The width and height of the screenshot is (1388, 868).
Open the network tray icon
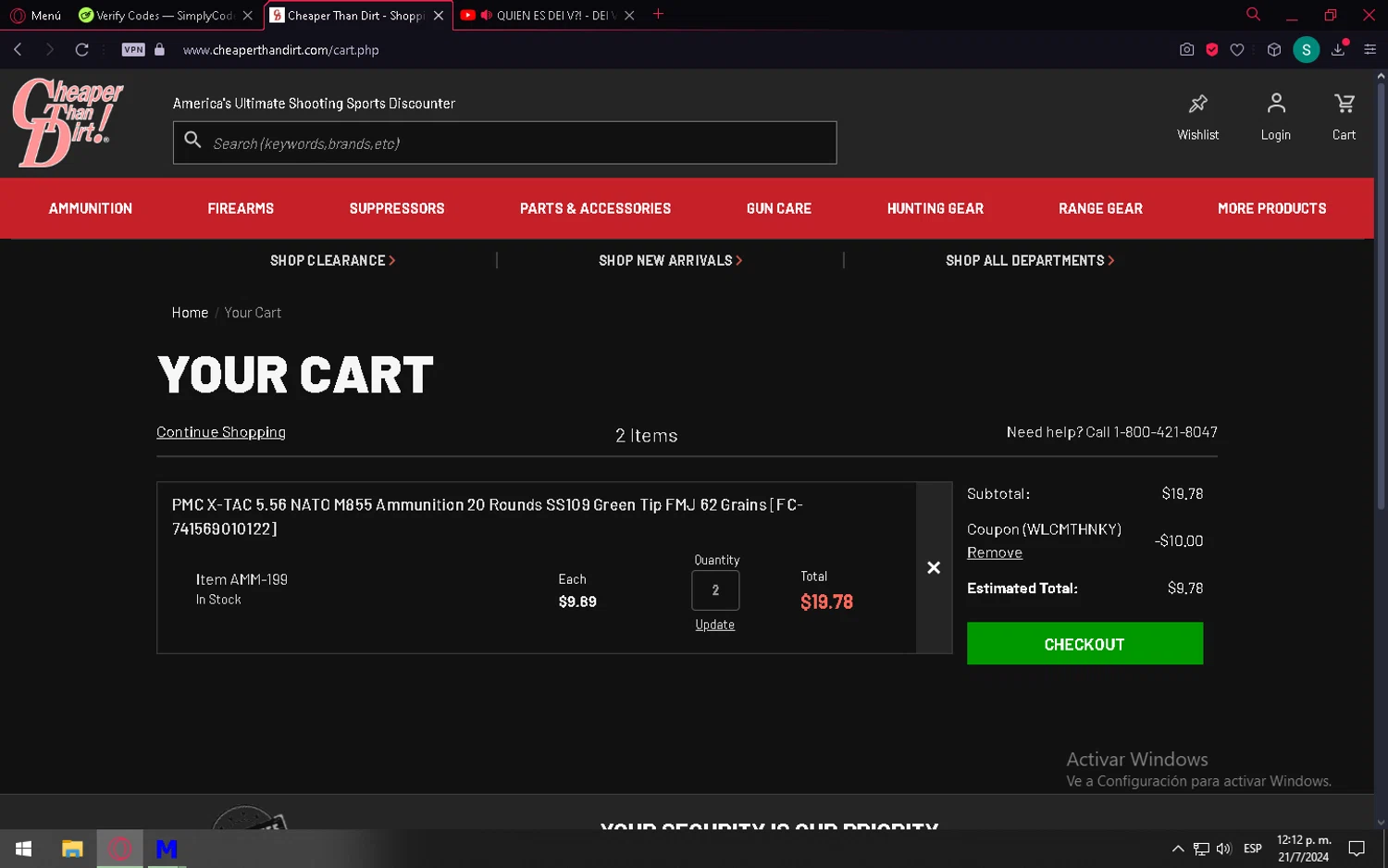(1201, 849)
